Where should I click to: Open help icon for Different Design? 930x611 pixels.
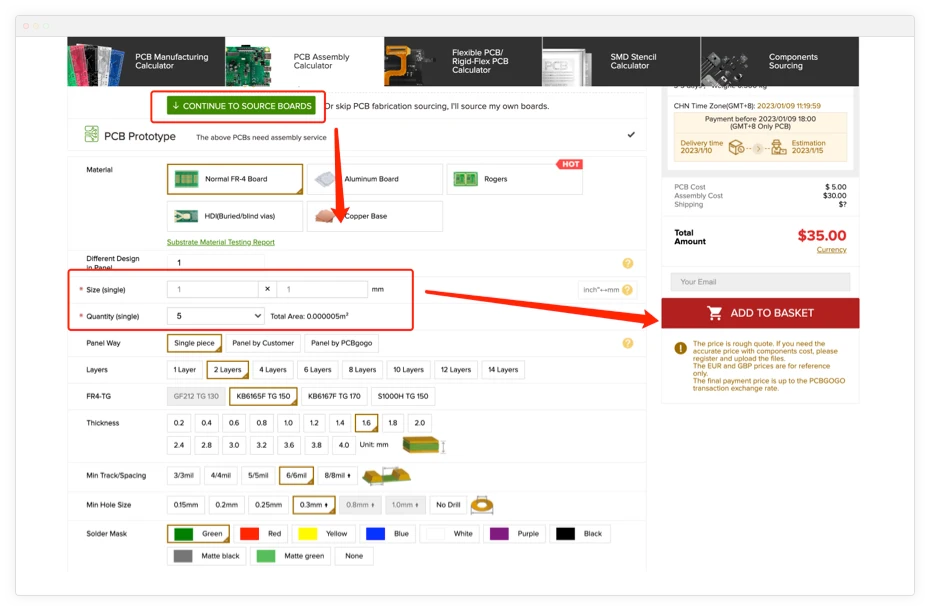click(628, 263)
